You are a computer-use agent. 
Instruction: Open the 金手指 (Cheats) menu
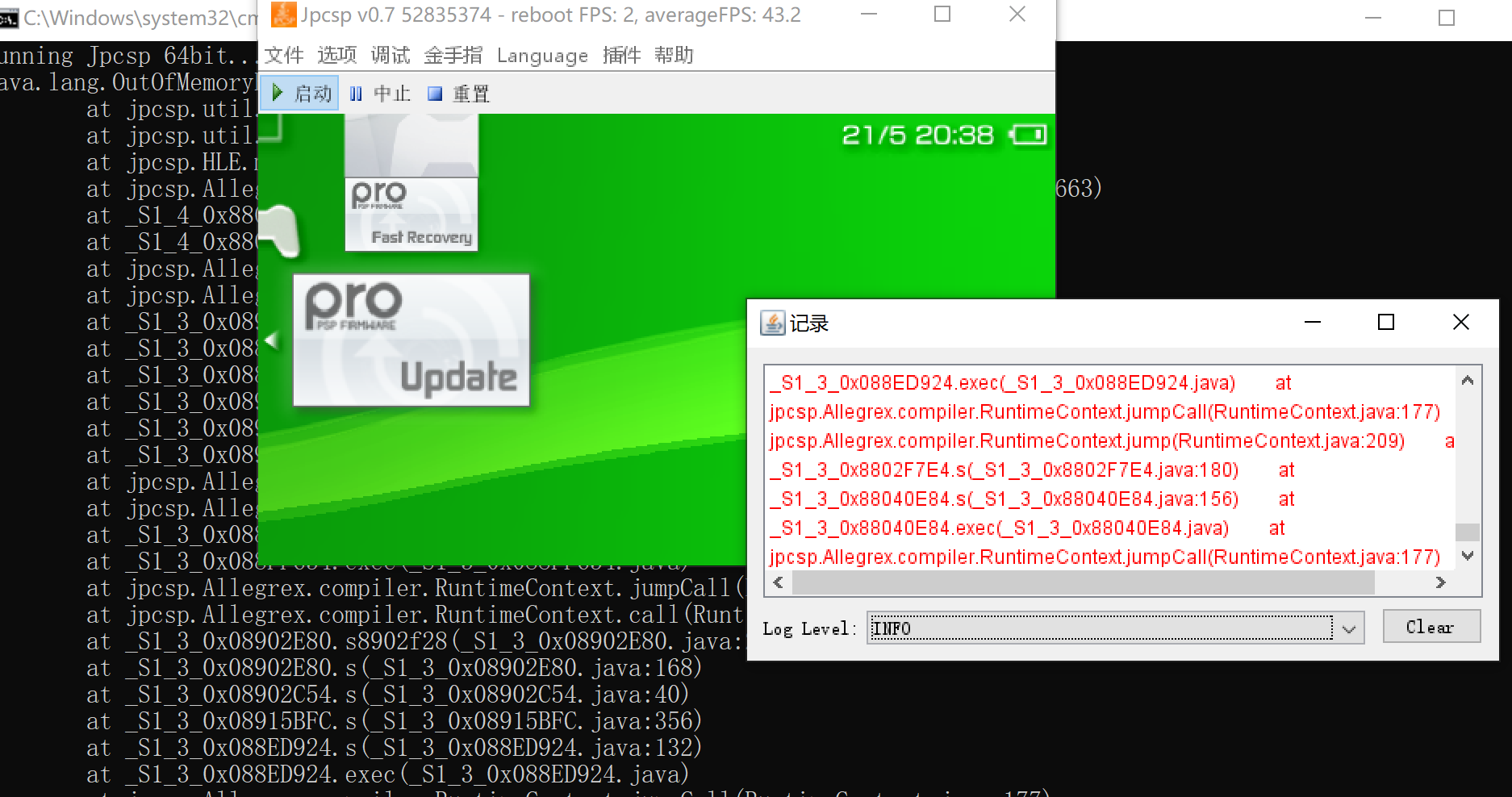[453, 55]
